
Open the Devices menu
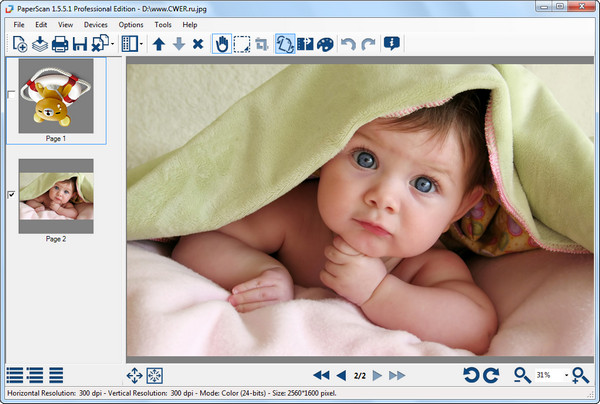(96, 24)
